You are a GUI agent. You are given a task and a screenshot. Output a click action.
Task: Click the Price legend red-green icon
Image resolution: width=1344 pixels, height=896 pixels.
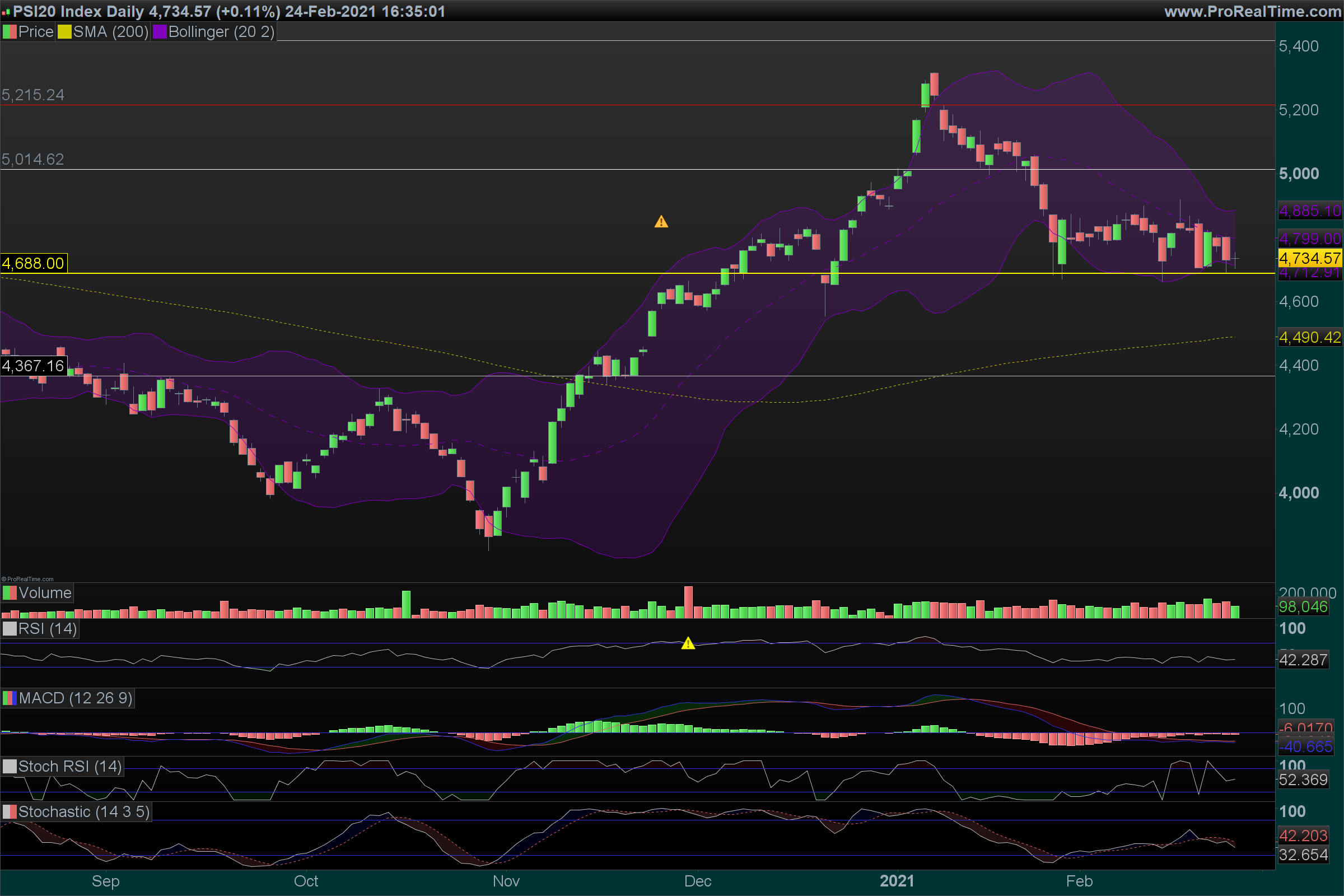click(x=9, y=32)
